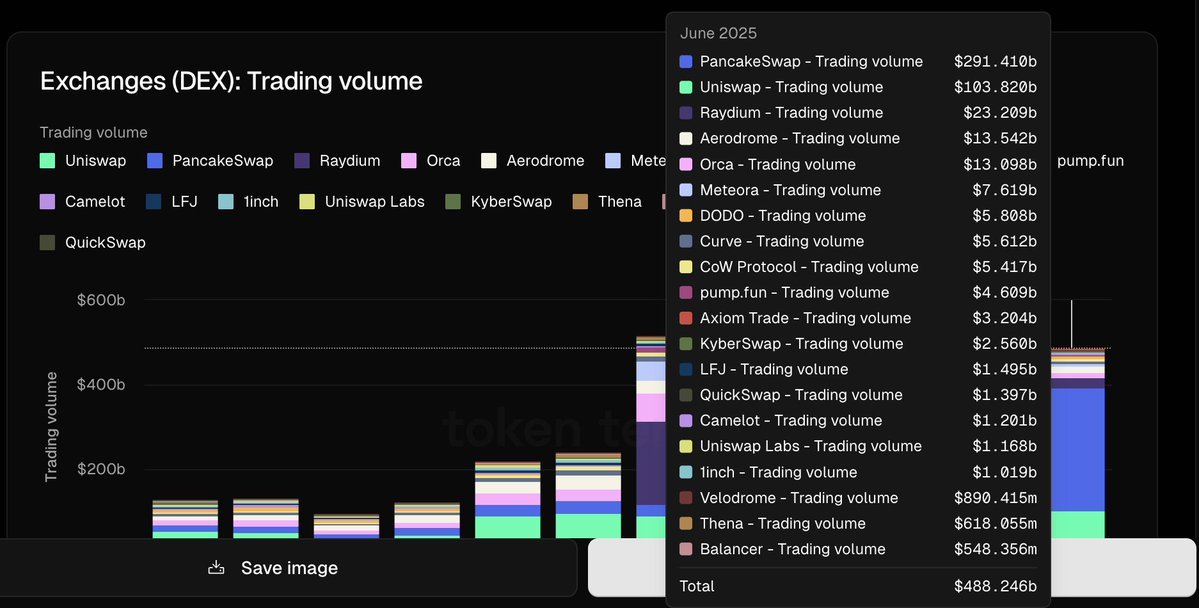
Task: Click the Axiom Trade - Trading volume row
Action: coord(858,318)
